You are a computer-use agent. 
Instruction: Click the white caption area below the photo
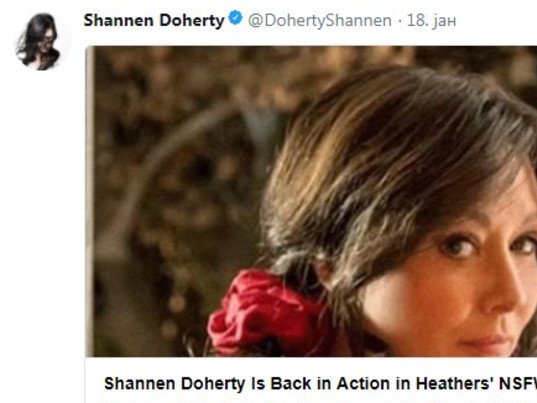tap(311, 380)
